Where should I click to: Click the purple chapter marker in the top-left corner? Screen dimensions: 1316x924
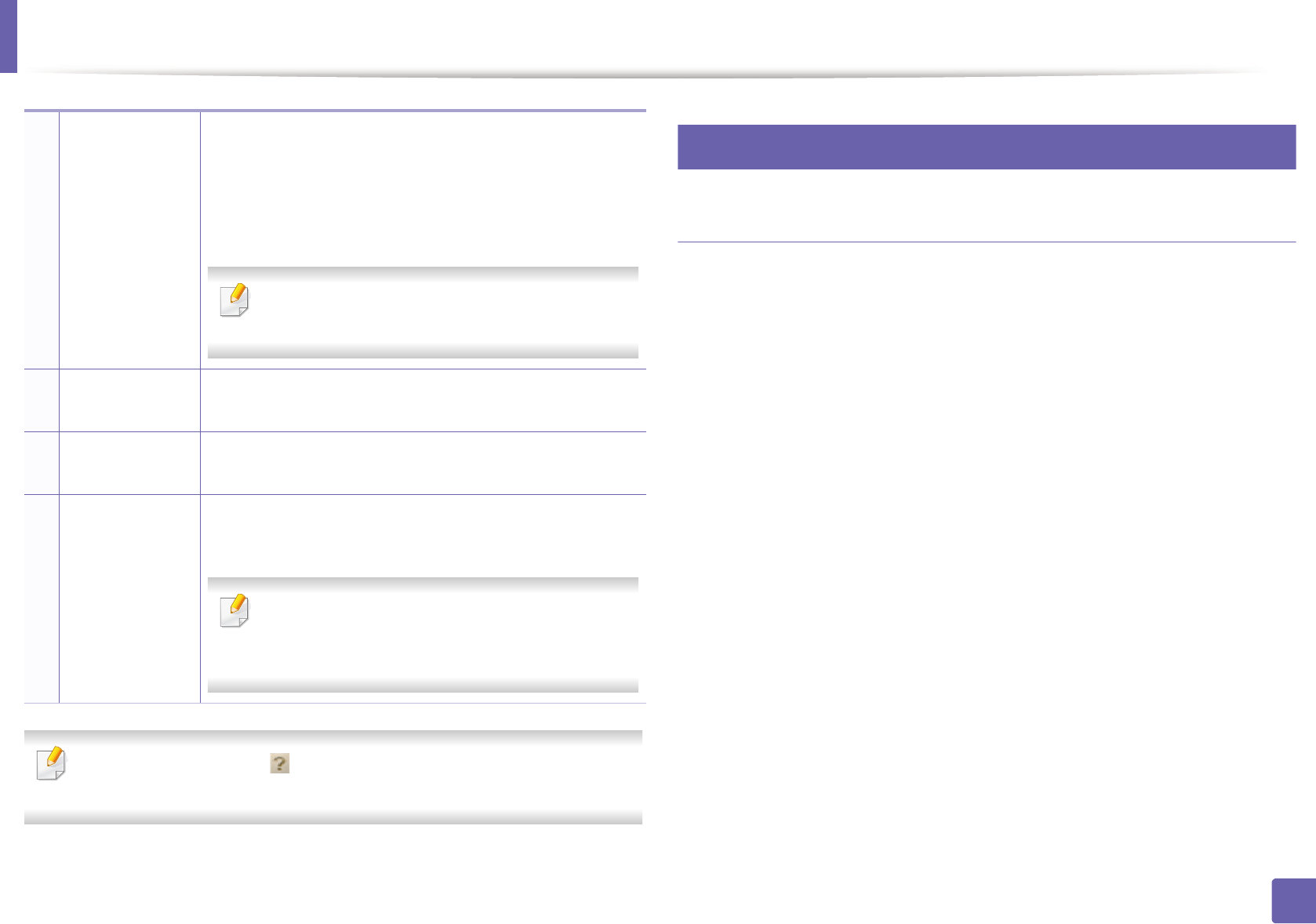coord(8,36)
